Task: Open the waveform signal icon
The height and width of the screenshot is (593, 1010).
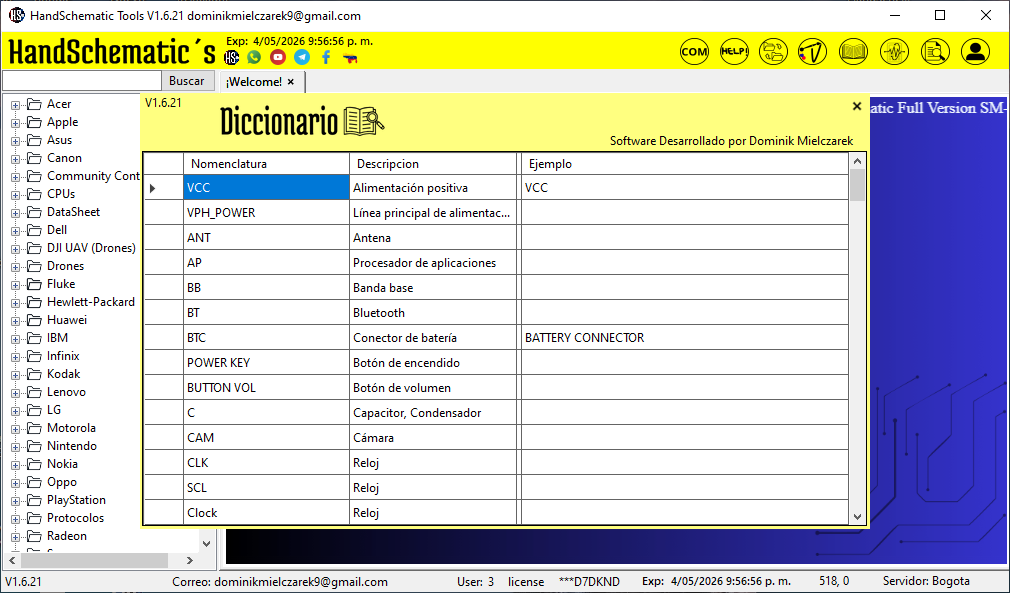Action: click(894, 52)
